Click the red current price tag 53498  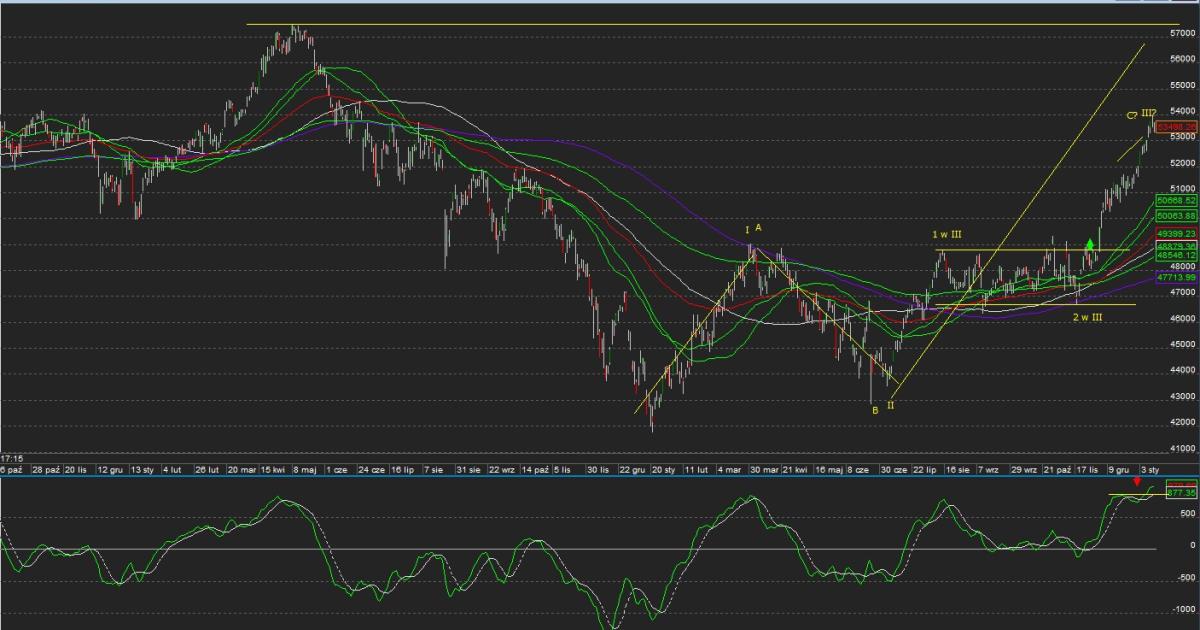1176,126
